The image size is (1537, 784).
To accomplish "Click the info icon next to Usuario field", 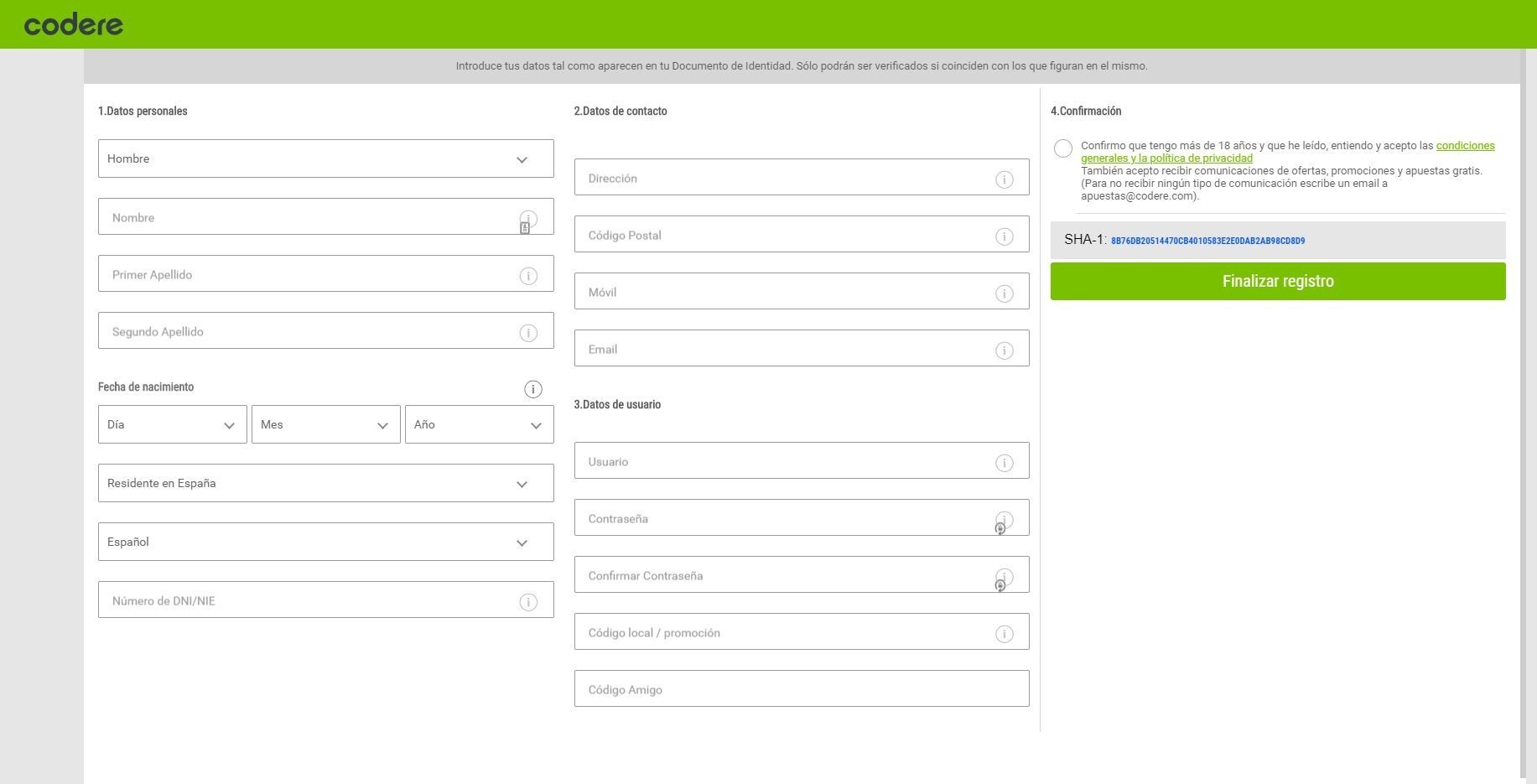I will [x=1004, y=462].
